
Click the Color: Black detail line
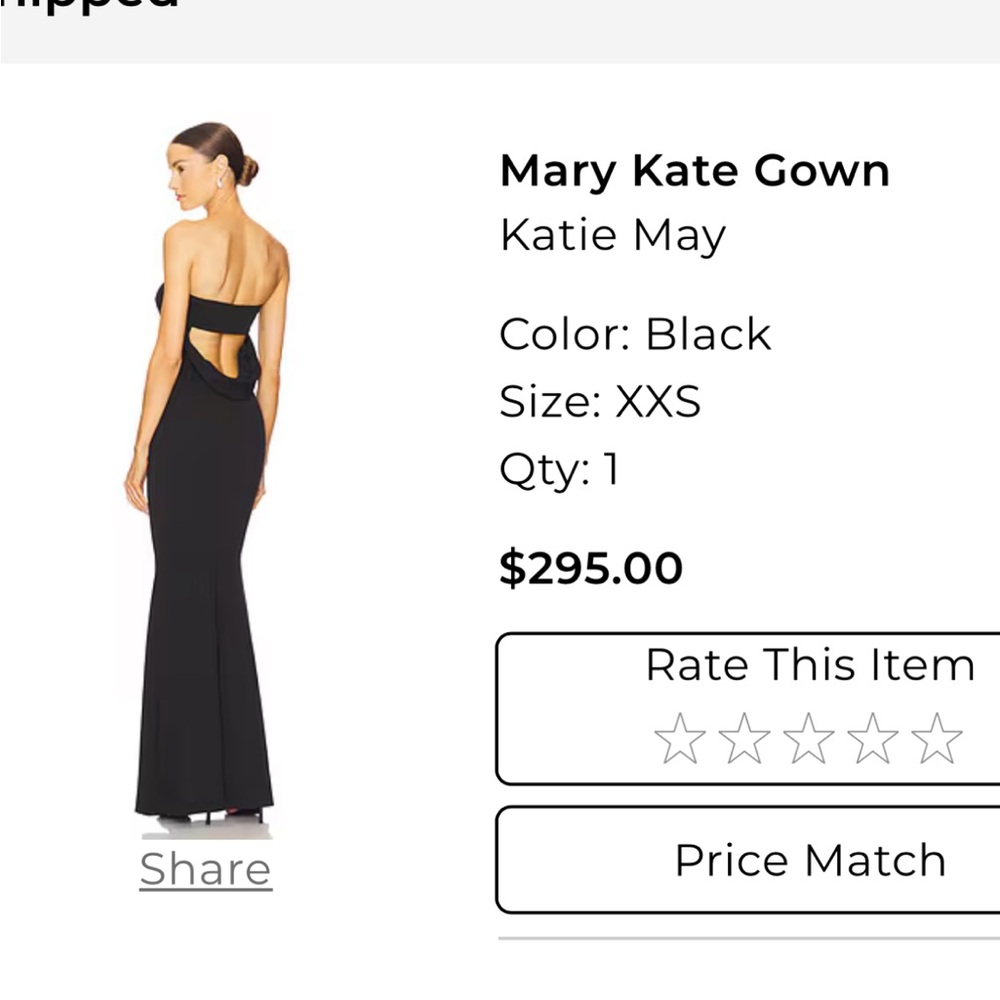(x=635, y=334)
